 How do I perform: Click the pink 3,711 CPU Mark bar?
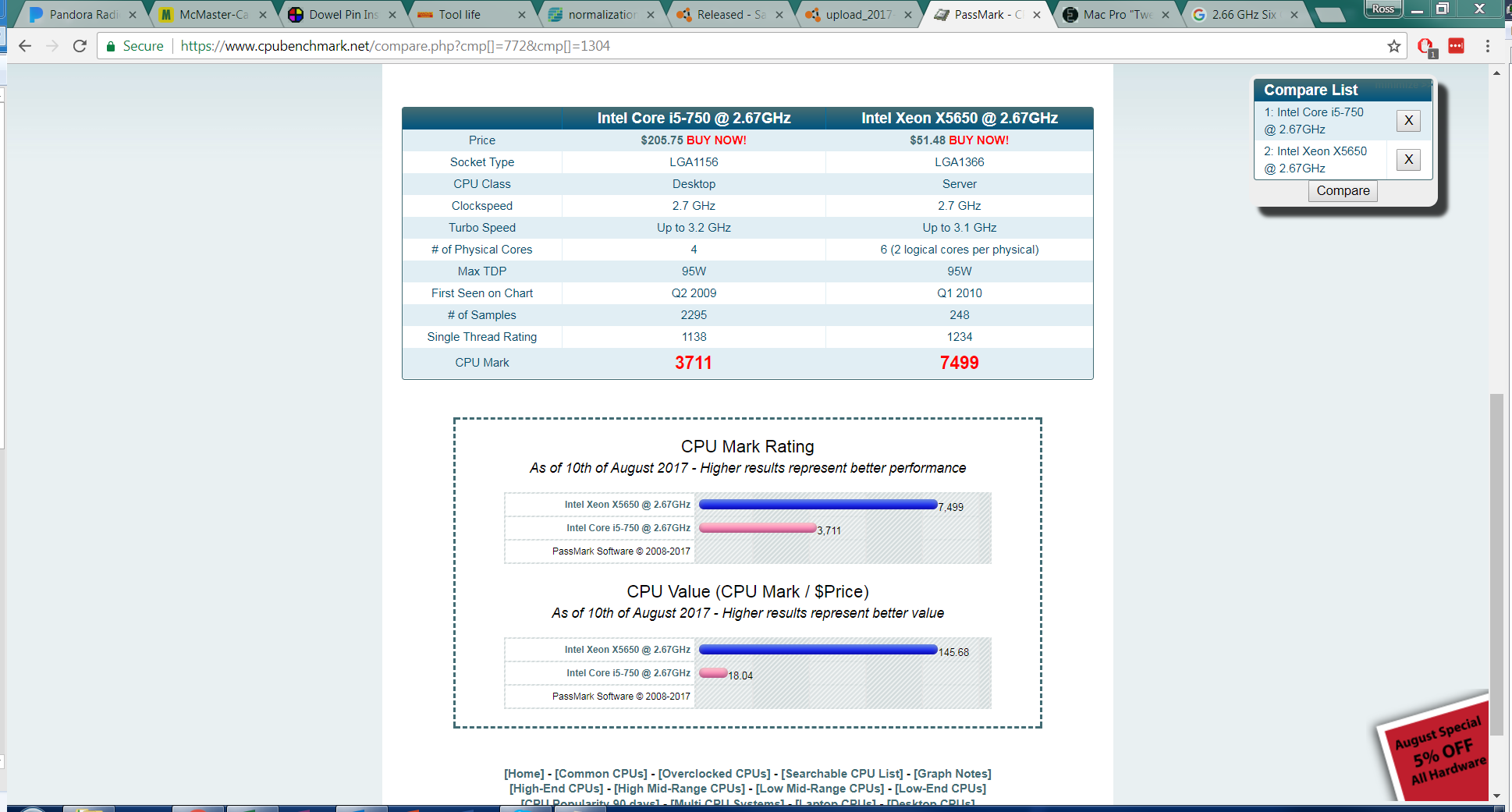tap(757, 528)
